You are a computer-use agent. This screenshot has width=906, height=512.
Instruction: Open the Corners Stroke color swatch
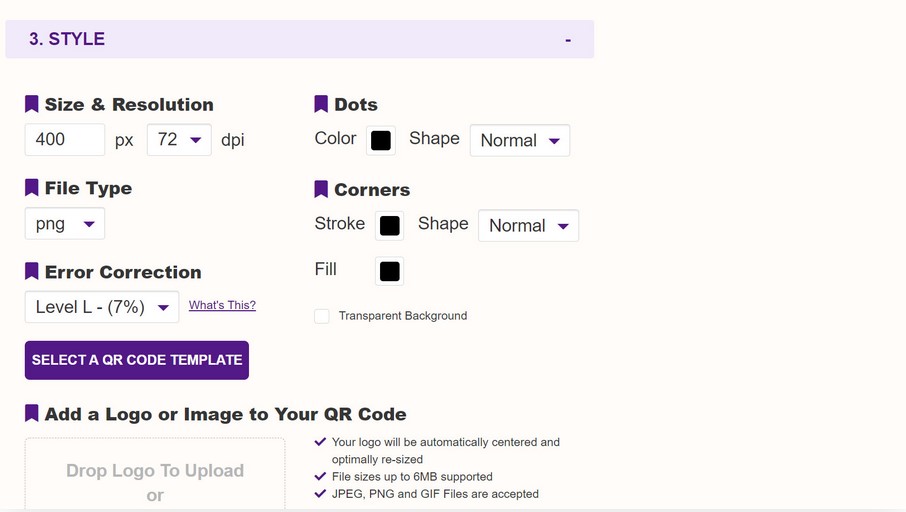coord(390,226)
